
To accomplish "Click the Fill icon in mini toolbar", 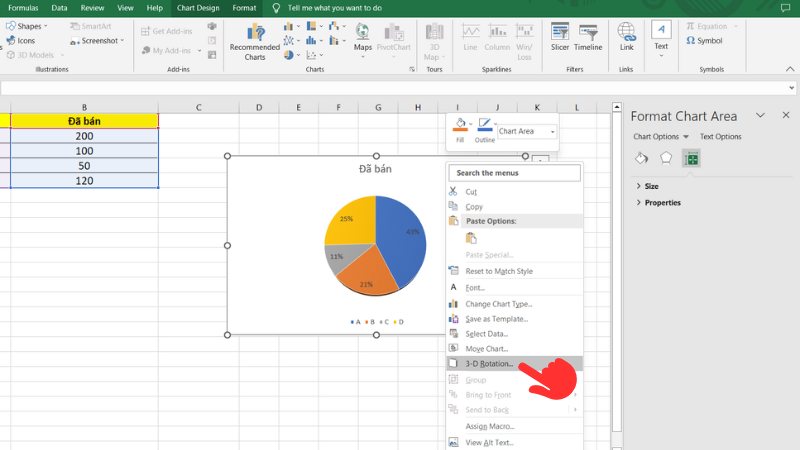I will click(459, 126).
